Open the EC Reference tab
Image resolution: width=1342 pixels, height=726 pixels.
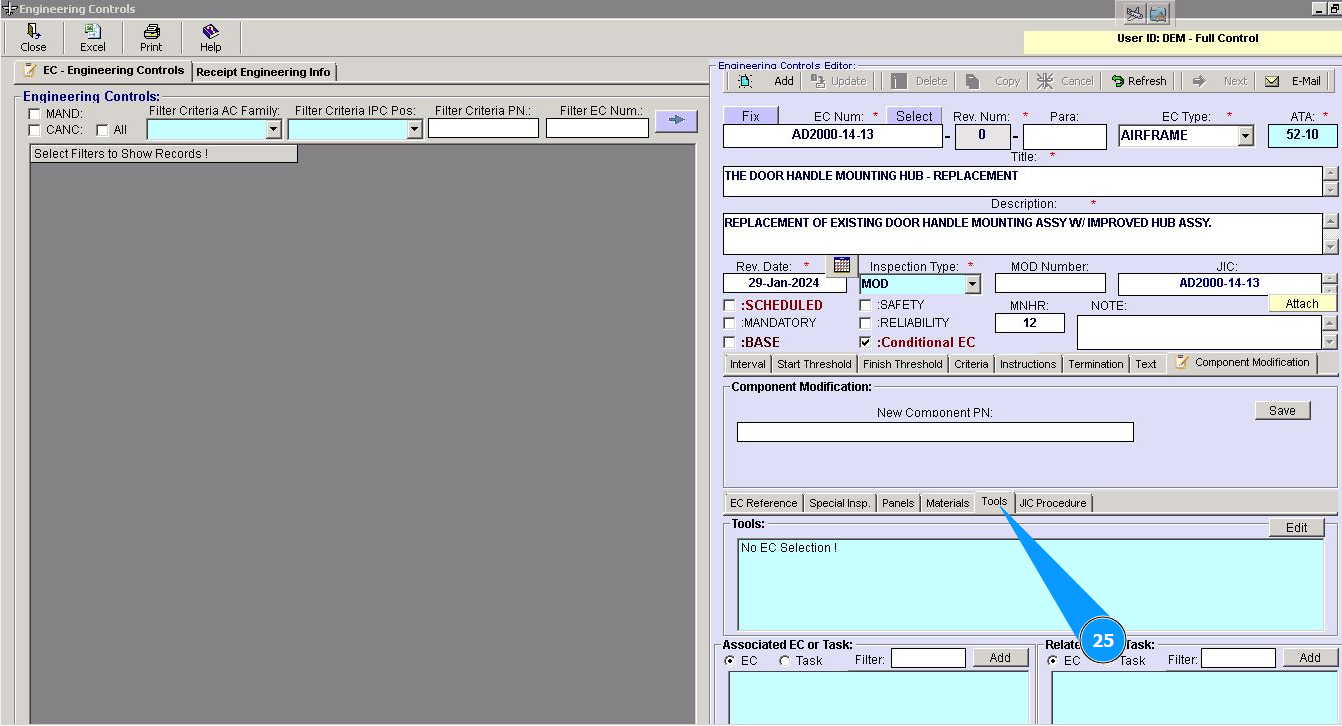pos(764,503)
